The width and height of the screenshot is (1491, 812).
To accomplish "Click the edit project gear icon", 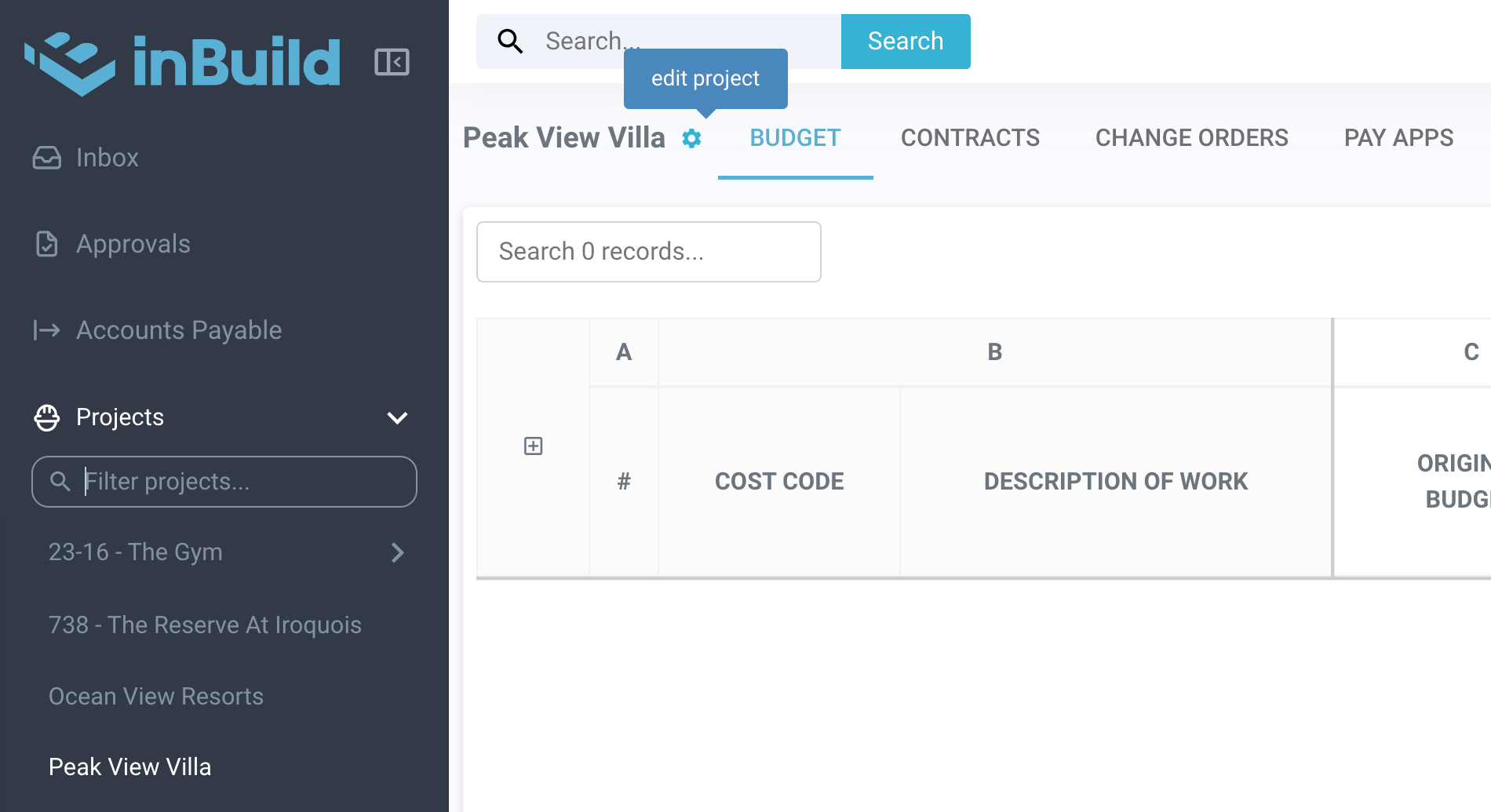I will (x=691, y=139).
